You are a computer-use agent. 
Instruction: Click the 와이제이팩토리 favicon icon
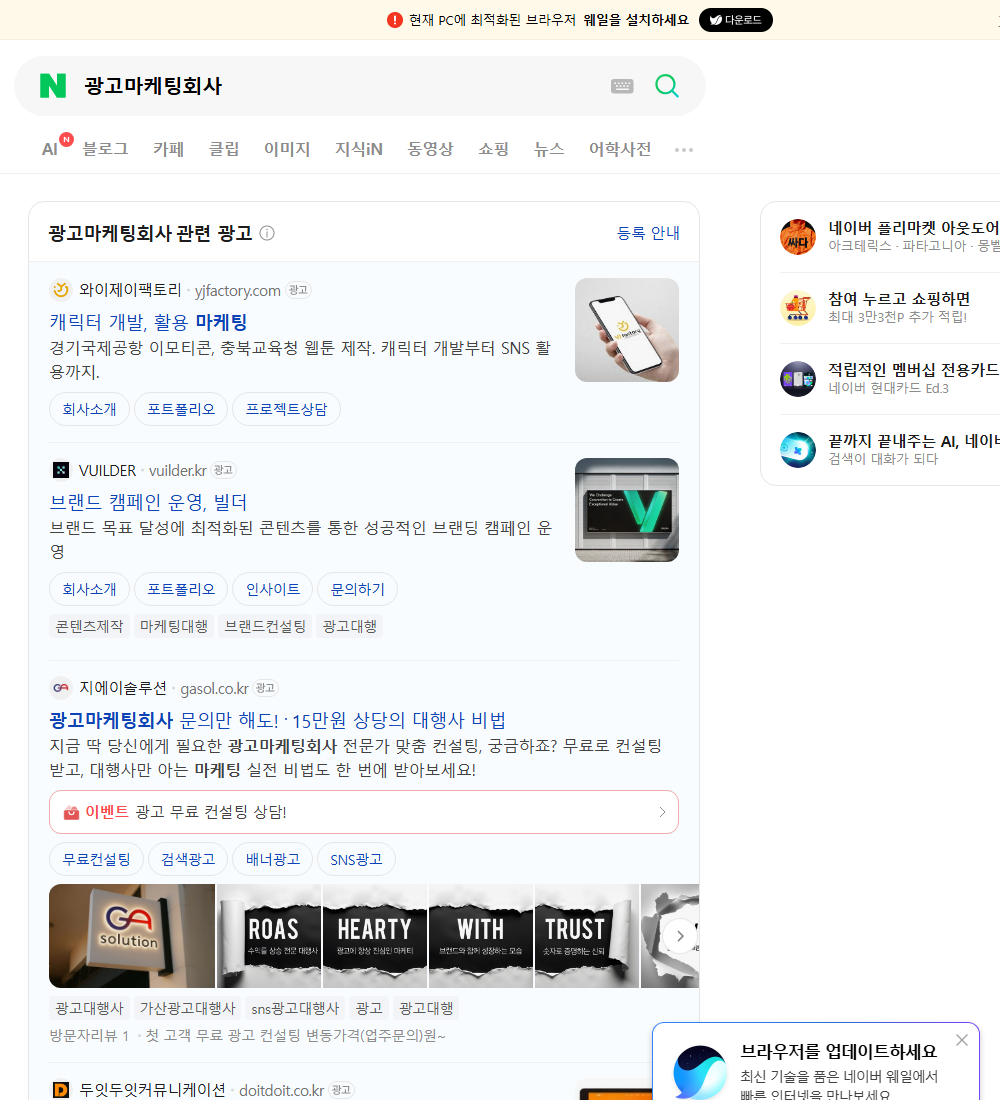click(61, 290)
